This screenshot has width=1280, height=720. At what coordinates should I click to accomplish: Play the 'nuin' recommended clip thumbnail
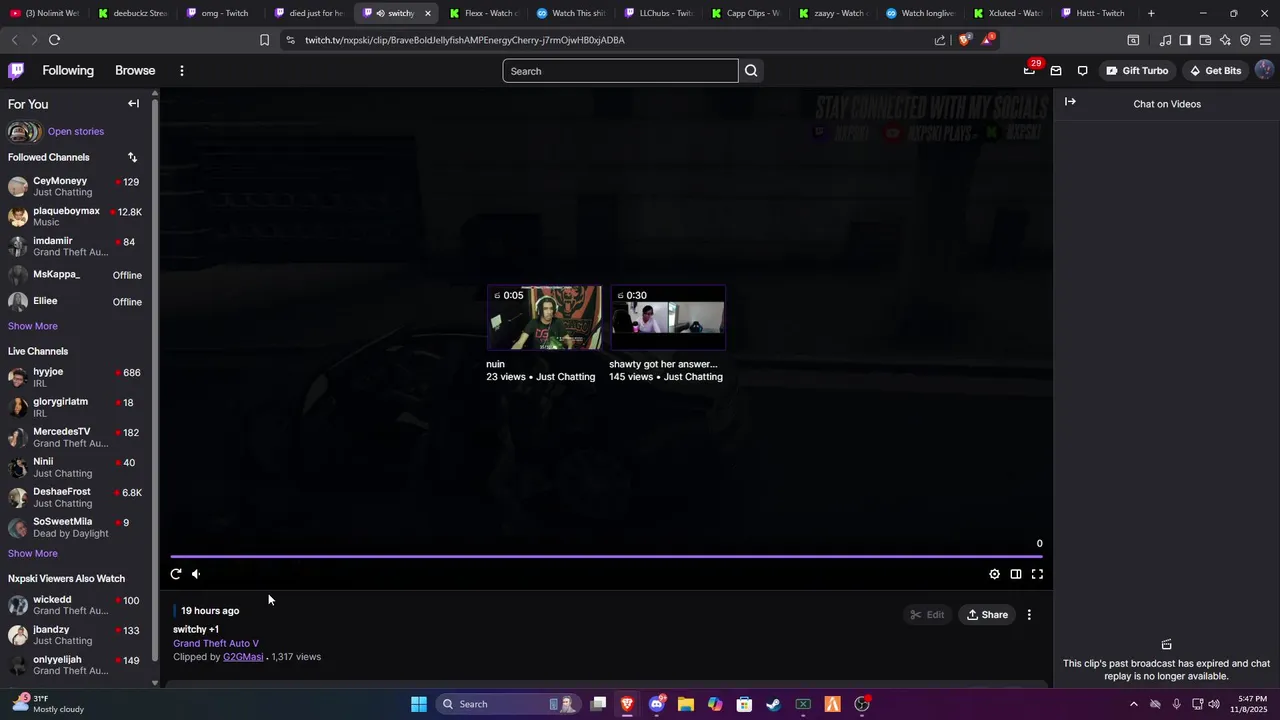click(545, 318)
